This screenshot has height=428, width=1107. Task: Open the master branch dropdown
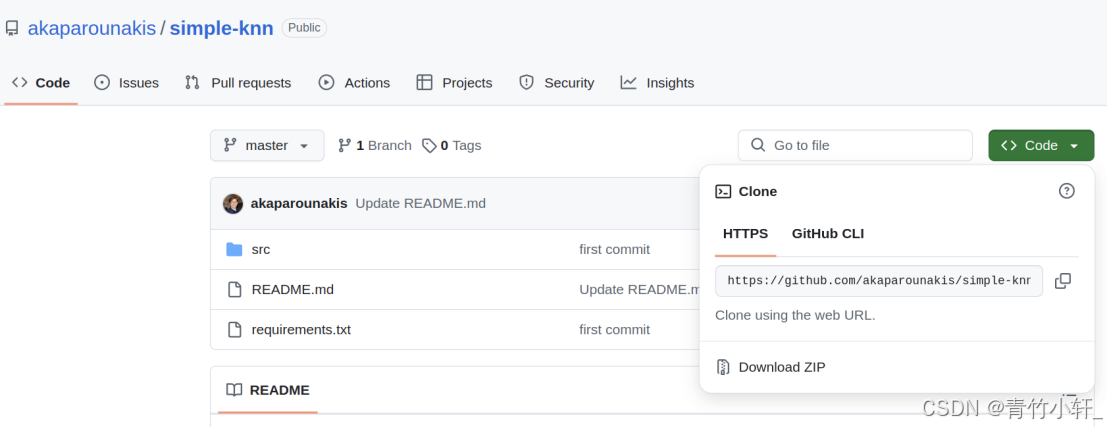267,145
